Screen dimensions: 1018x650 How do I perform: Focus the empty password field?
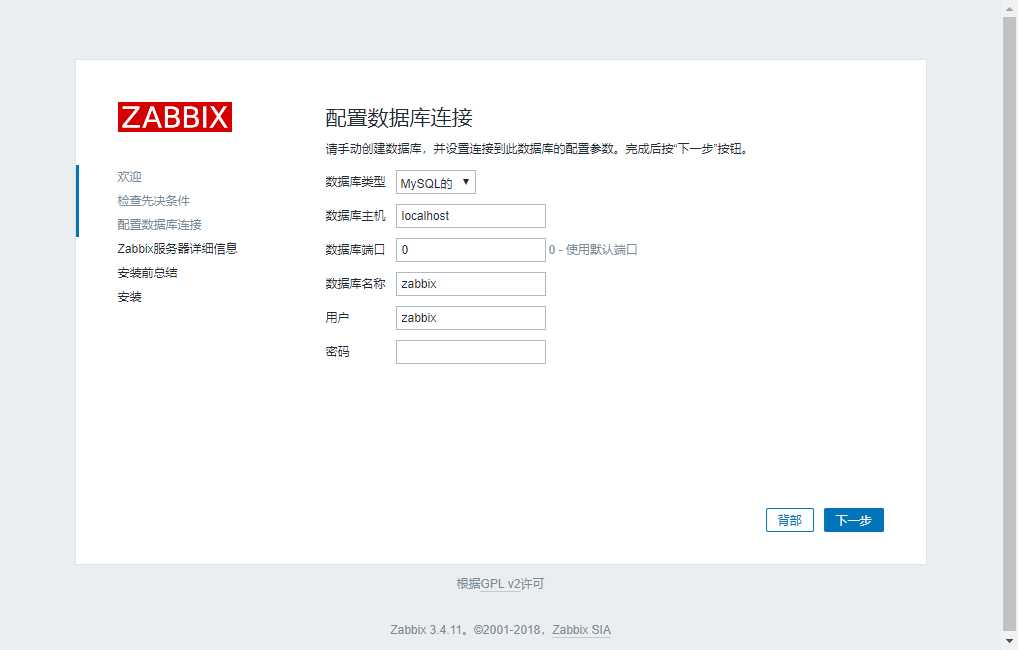pyautogui.click(x=471, y=352)
